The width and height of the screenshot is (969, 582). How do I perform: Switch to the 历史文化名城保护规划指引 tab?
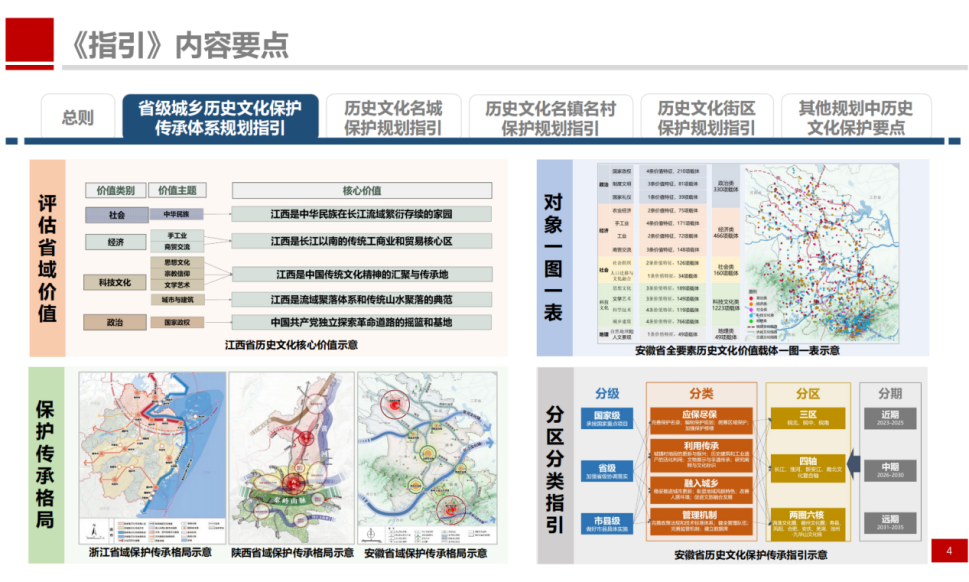tap(392, 117)
